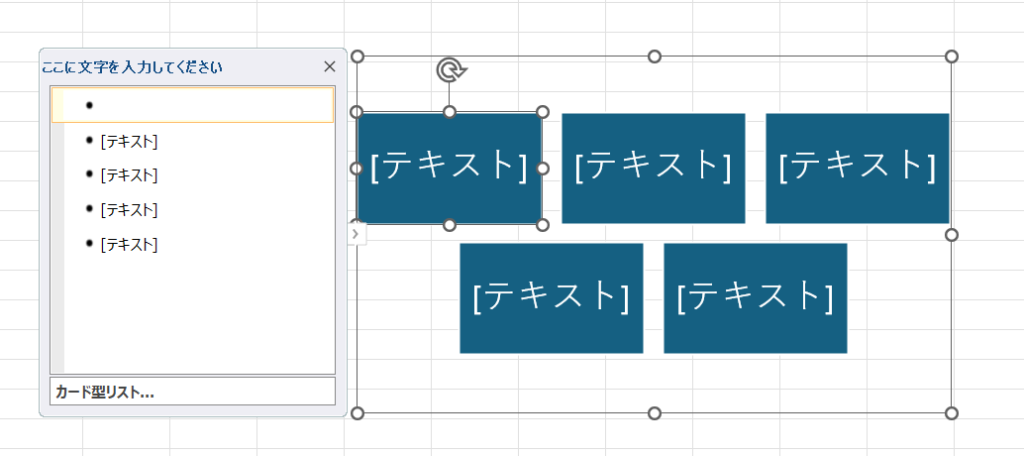Click the SmartArt frame's top-right corner handle
This screenshot has height=456, width=1024.
point(951,56)
